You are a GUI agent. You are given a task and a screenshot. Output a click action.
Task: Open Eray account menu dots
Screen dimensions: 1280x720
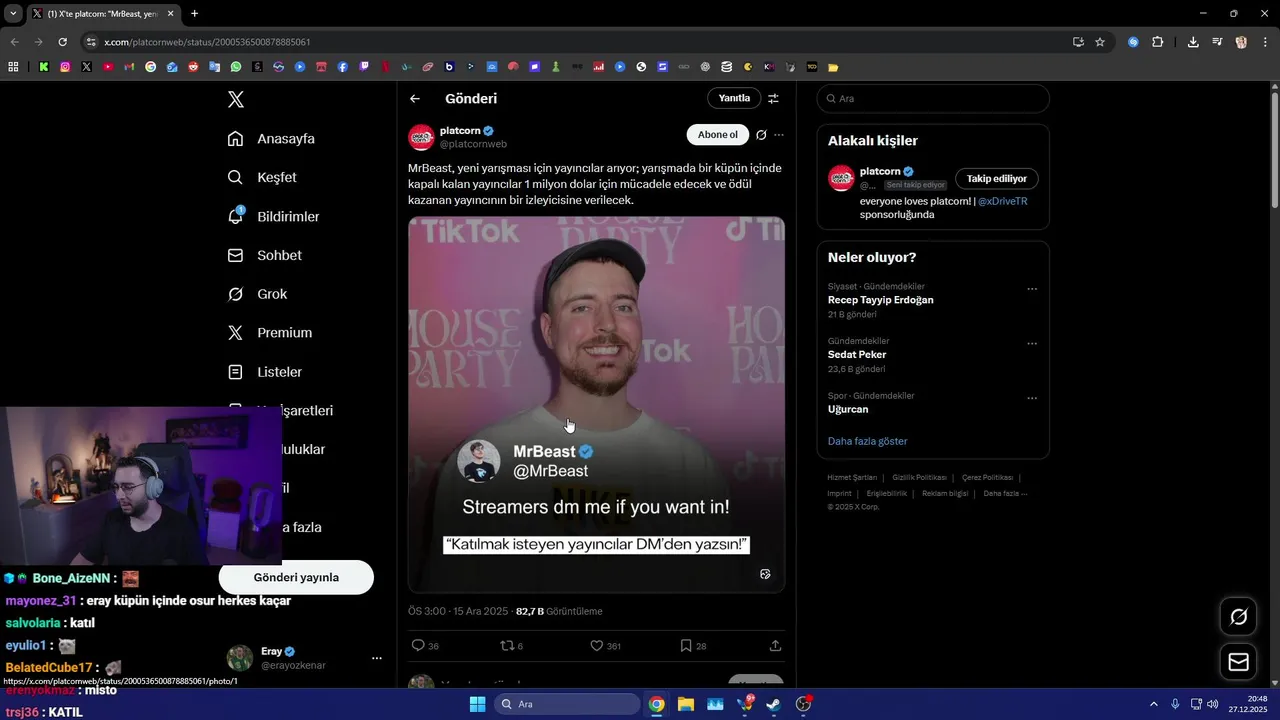click(x=377, y=658)
